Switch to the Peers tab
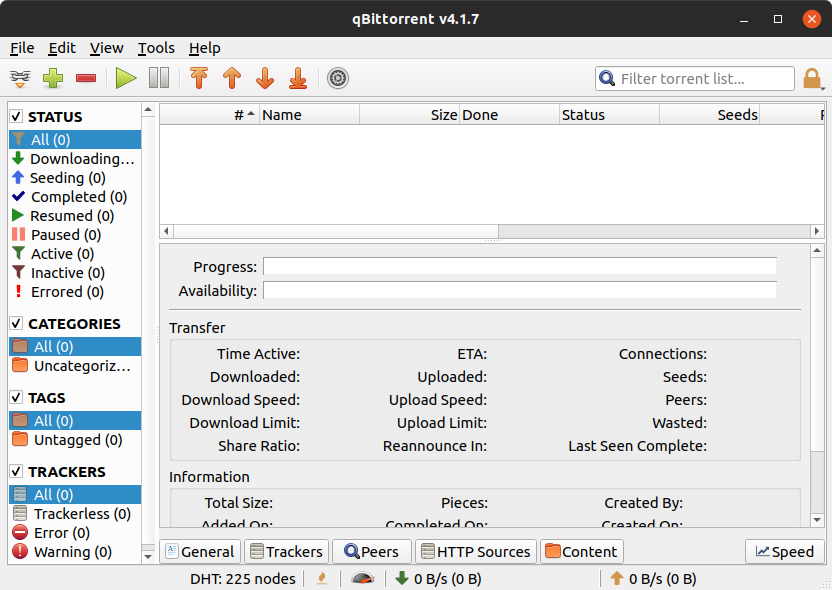Viewport: 832px width, 590px height. [x=372, y=552]
